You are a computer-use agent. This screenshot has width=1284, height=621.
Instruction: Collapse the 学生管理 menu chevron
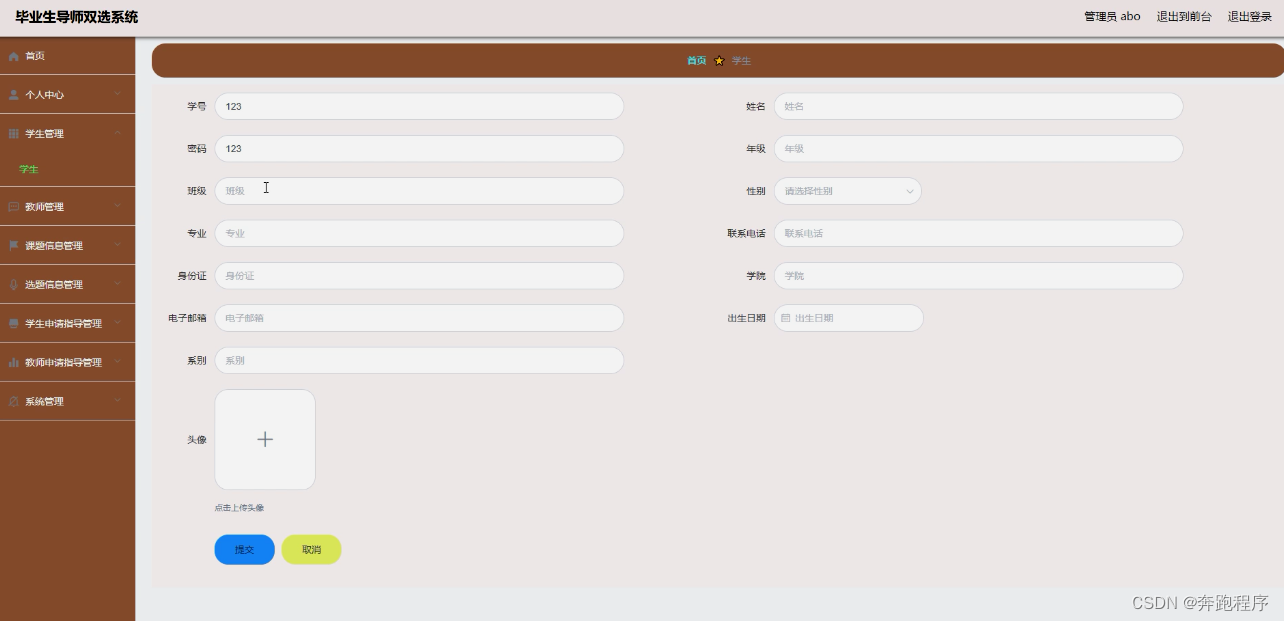tap(117, 134)
